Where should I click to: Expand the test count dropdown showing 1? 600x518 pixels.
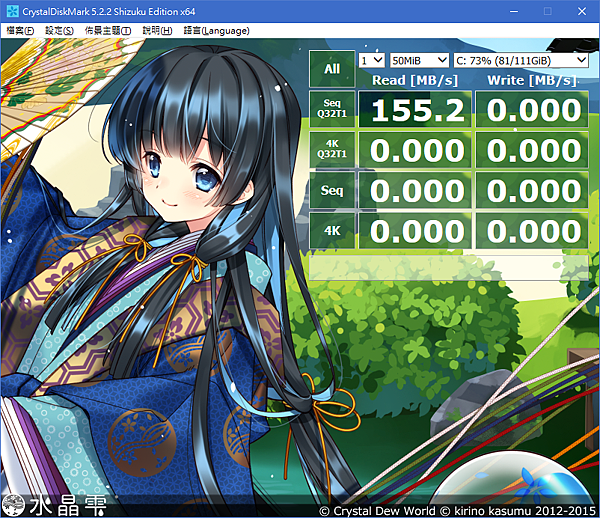tap(372, 60)
